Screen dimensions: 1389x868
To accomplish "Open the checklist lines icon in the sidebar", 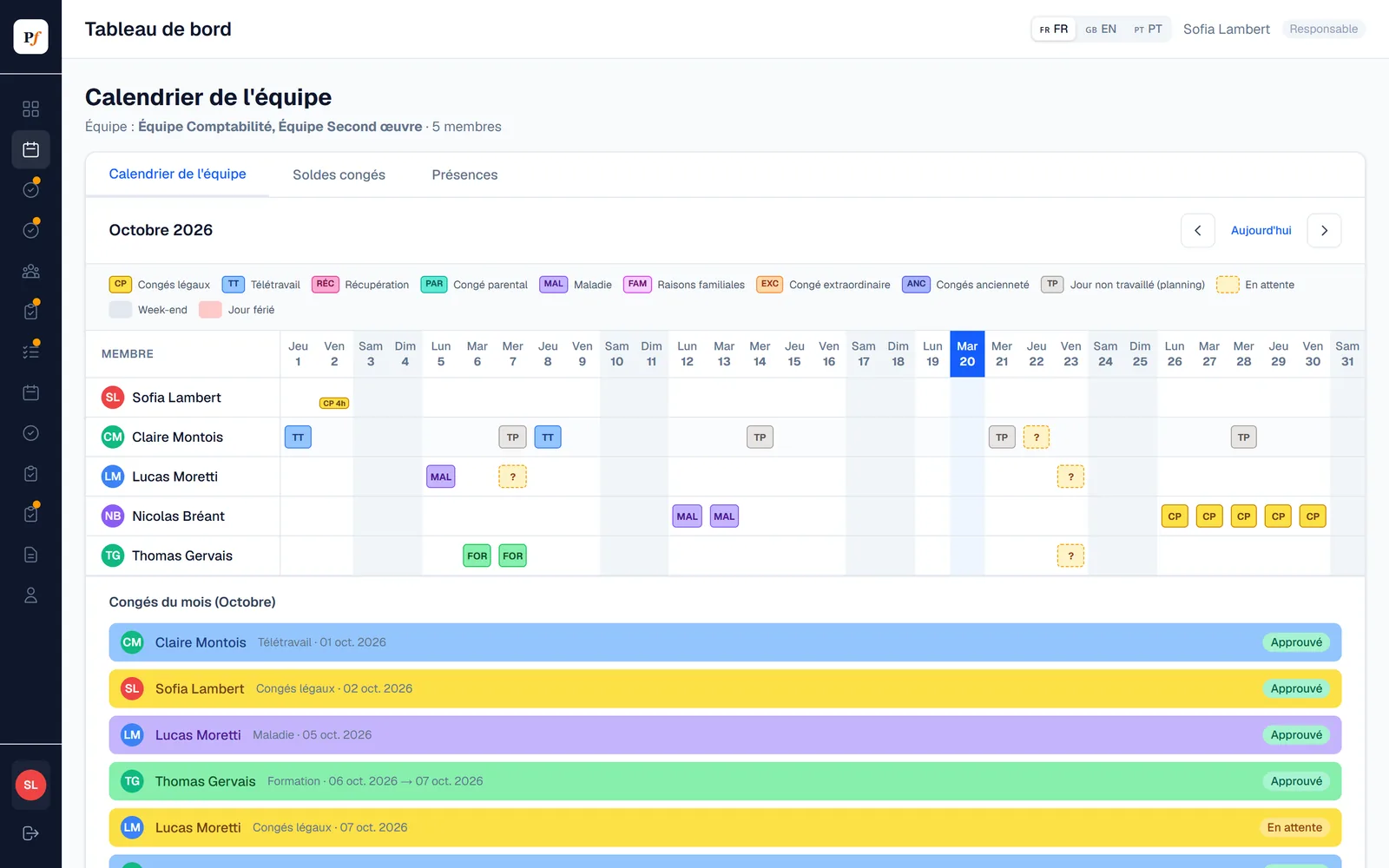I will pos(30,352).
